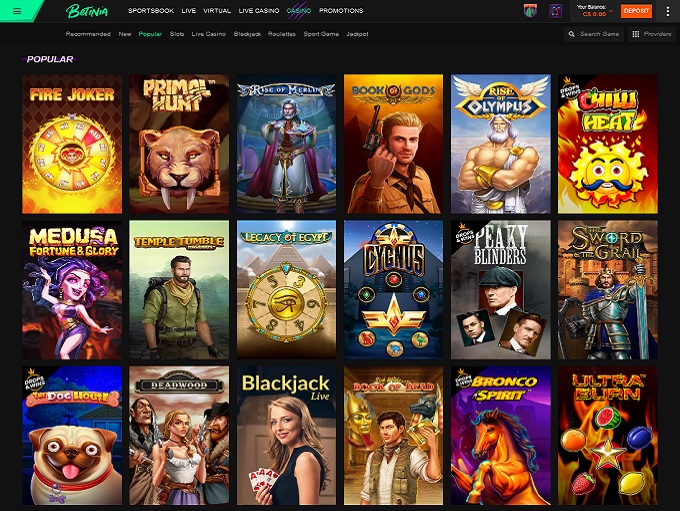Open the Peaky Blinders slot thumbnail
680x511 pixels.
coord(500,290)
